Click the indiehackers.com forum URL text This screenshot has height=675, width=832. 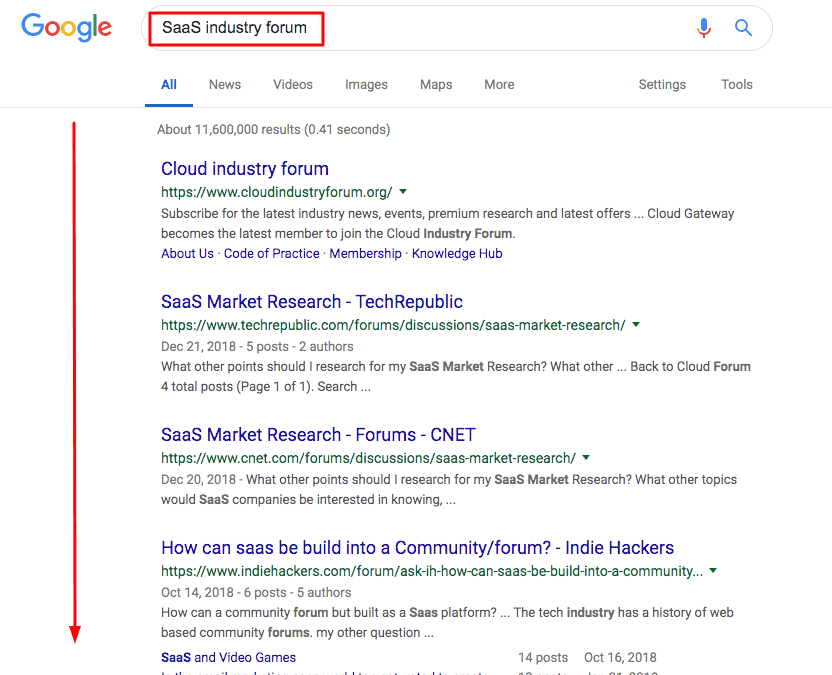432,571
